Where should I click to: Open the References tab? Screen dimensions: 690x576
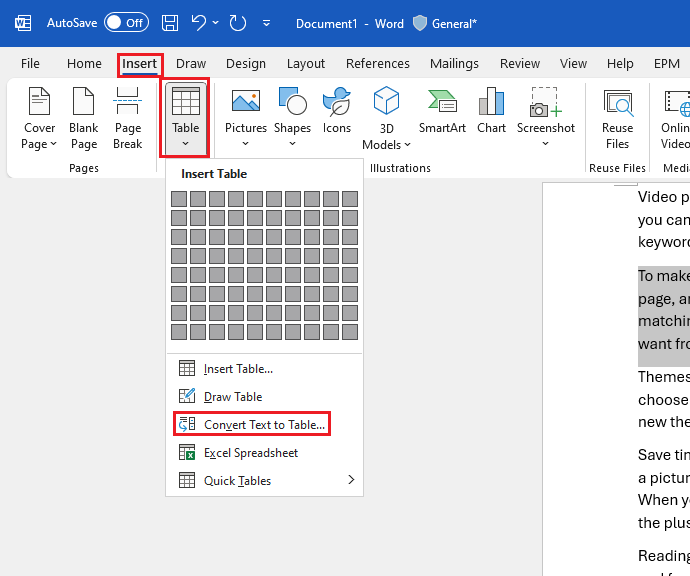pos(378,64)
